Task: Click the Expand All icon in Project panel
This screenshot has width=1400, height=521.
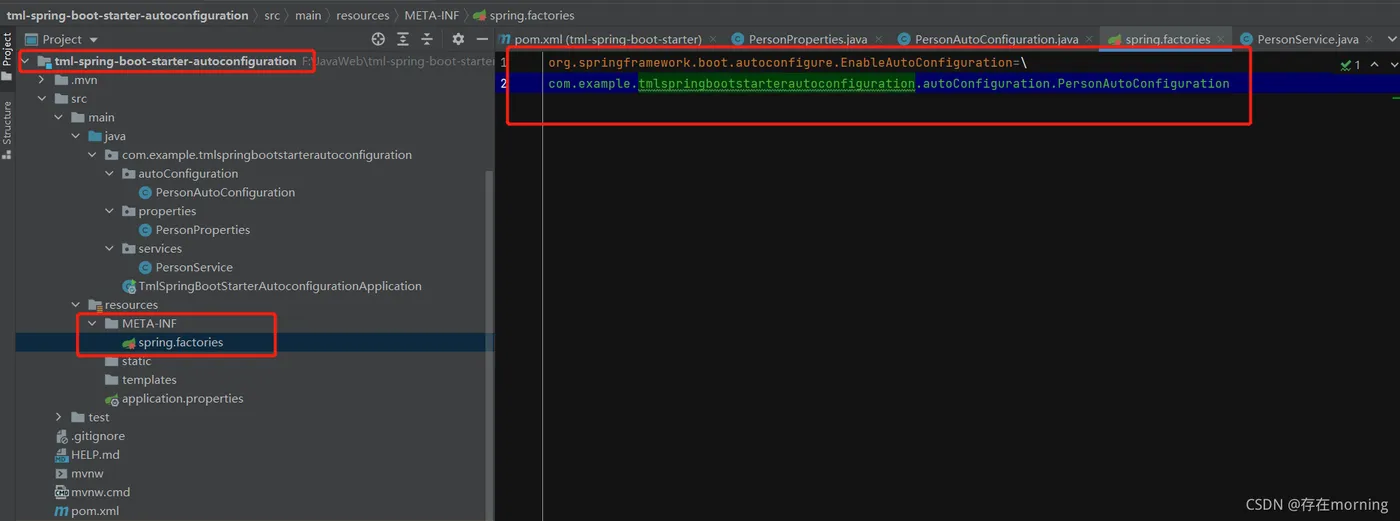Action: 403,39
